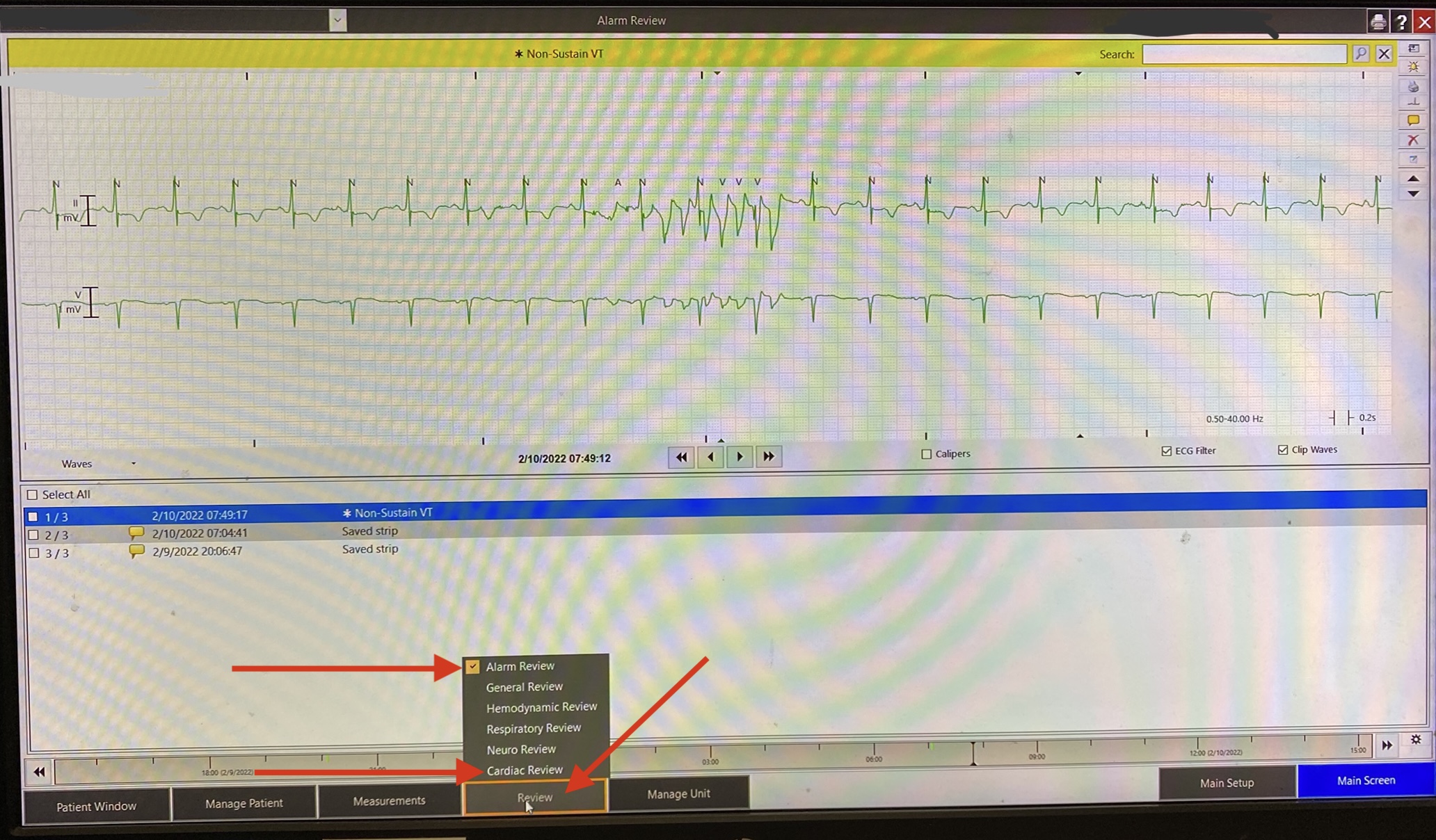Step forward one strip with right arrow

pyautogui.click(x=740, y=457)
